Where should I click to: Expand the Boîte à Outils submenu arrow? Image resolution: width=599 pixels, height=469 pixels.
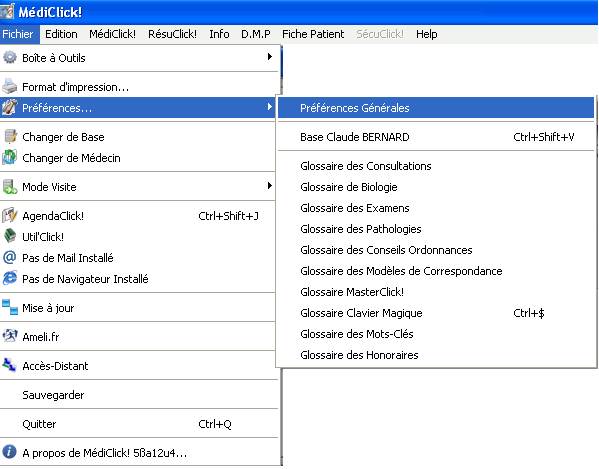click(270, 57)
